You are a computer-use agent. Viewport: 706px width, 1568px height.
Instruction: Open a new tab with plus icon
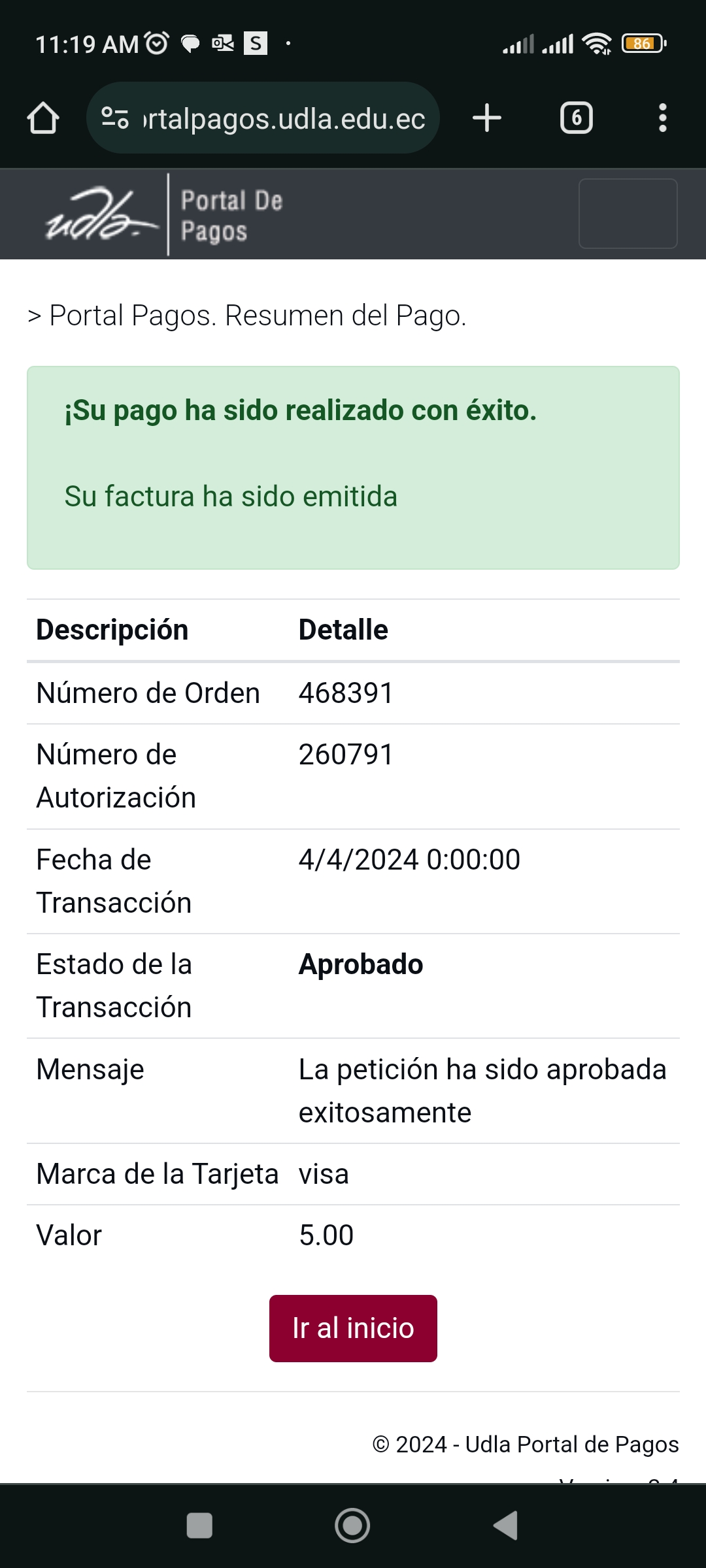pos(487,118)
